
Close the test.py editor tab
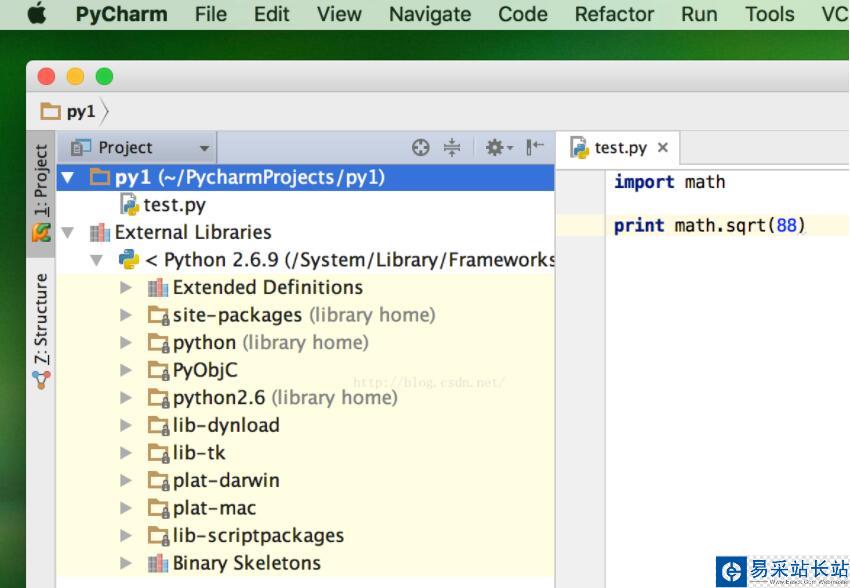(662, 148)
